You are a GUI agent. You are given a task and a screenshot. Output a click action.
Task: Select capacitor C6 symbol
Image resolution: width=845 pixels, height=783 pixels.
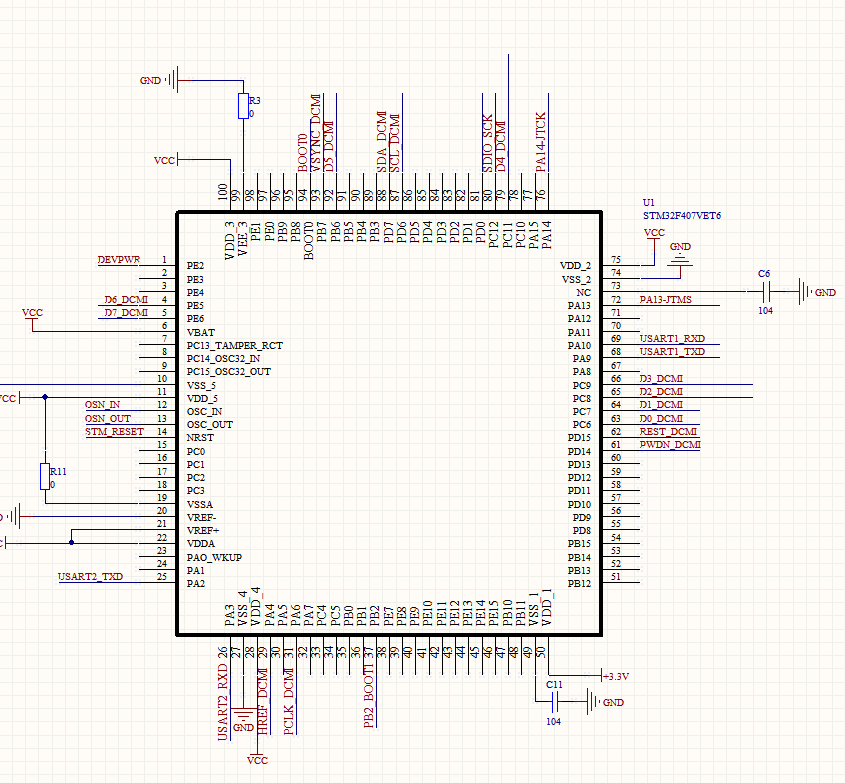766,292
